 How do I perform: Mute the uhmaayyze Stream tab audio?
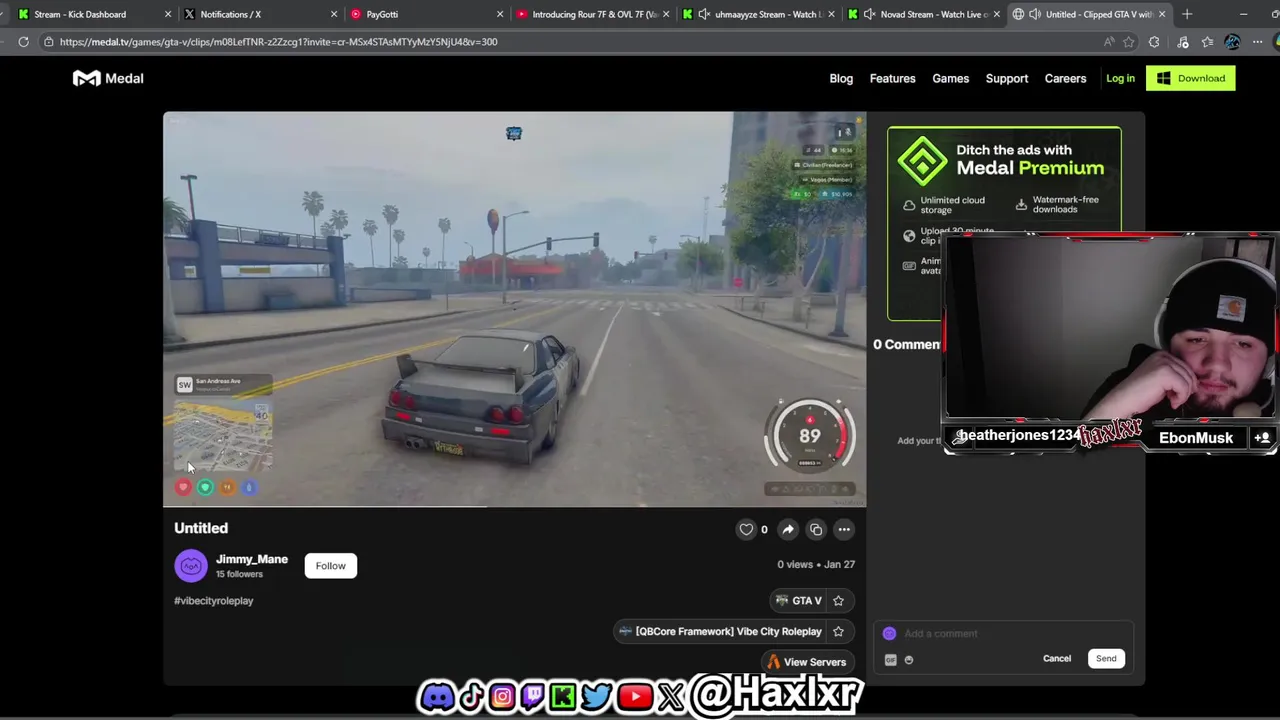click(704, 14)
